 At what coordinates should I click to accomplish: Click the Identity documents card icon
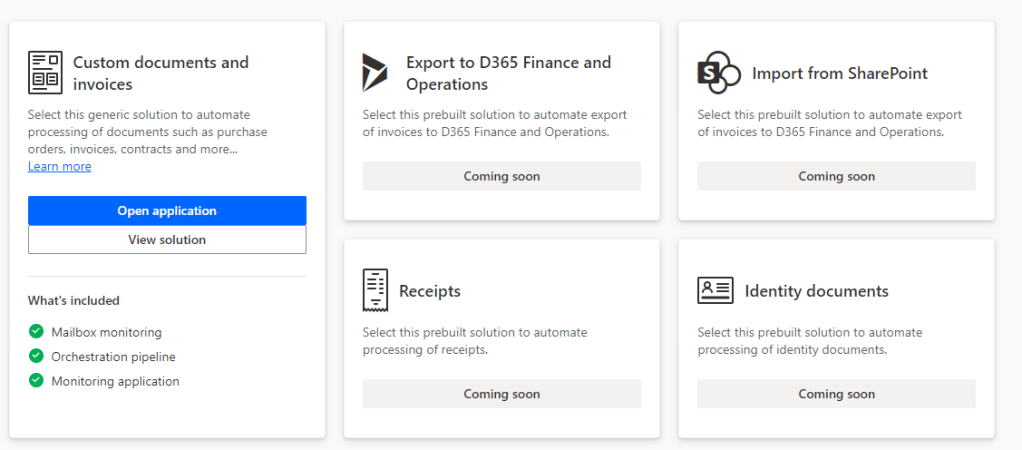click(715, 291)
